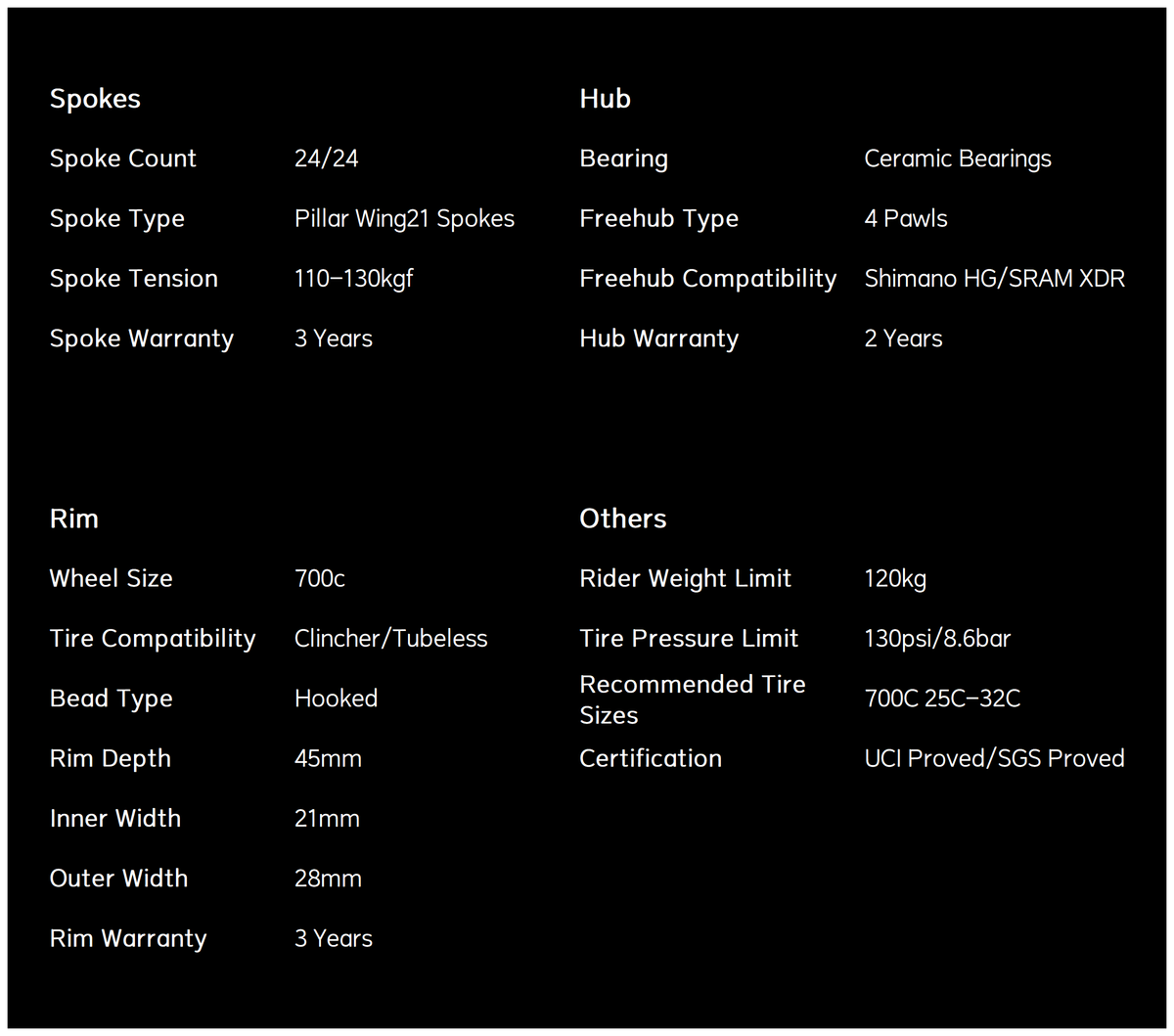
Task: Click the "Clincher/Tubeless" value
Action: pos(391,639)
